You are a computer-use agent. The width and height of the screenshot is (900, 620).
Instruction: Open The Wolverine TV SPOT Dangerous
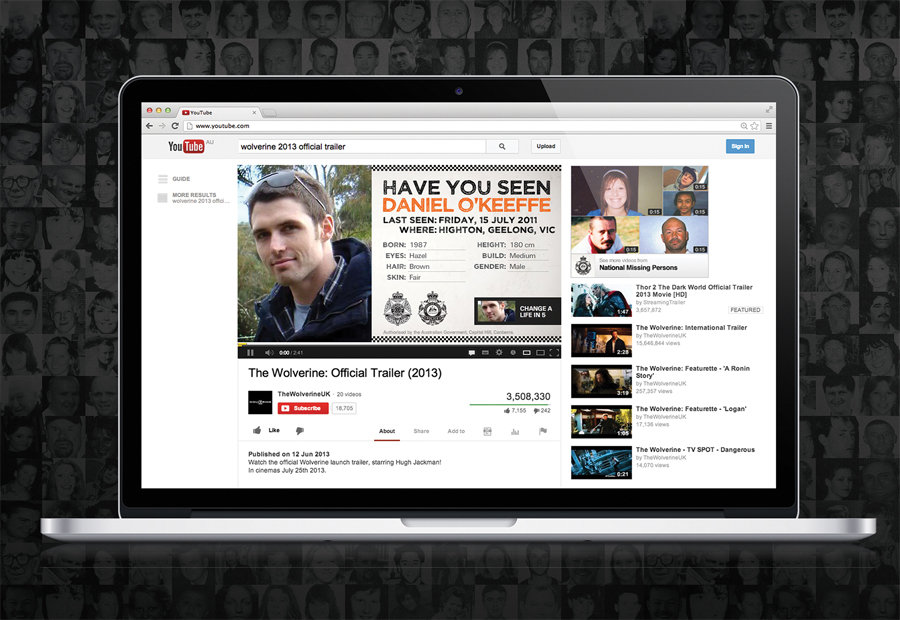(x=695, y=450)
